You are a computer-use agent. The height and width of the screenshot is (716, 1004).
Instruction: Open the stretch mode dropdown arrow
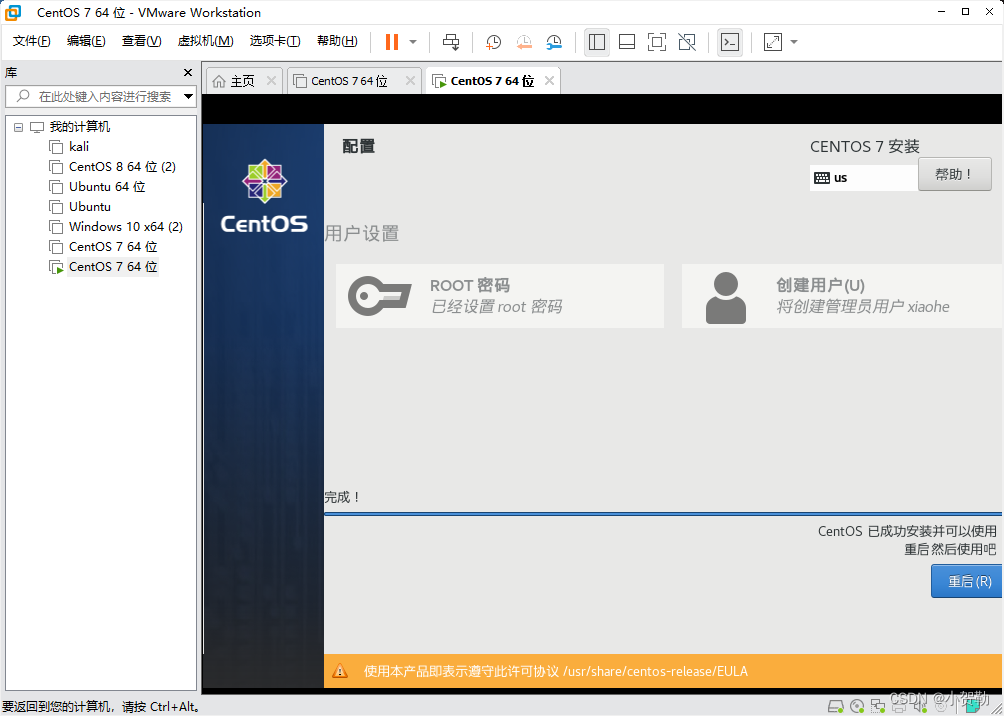click(x=794, y=42)
